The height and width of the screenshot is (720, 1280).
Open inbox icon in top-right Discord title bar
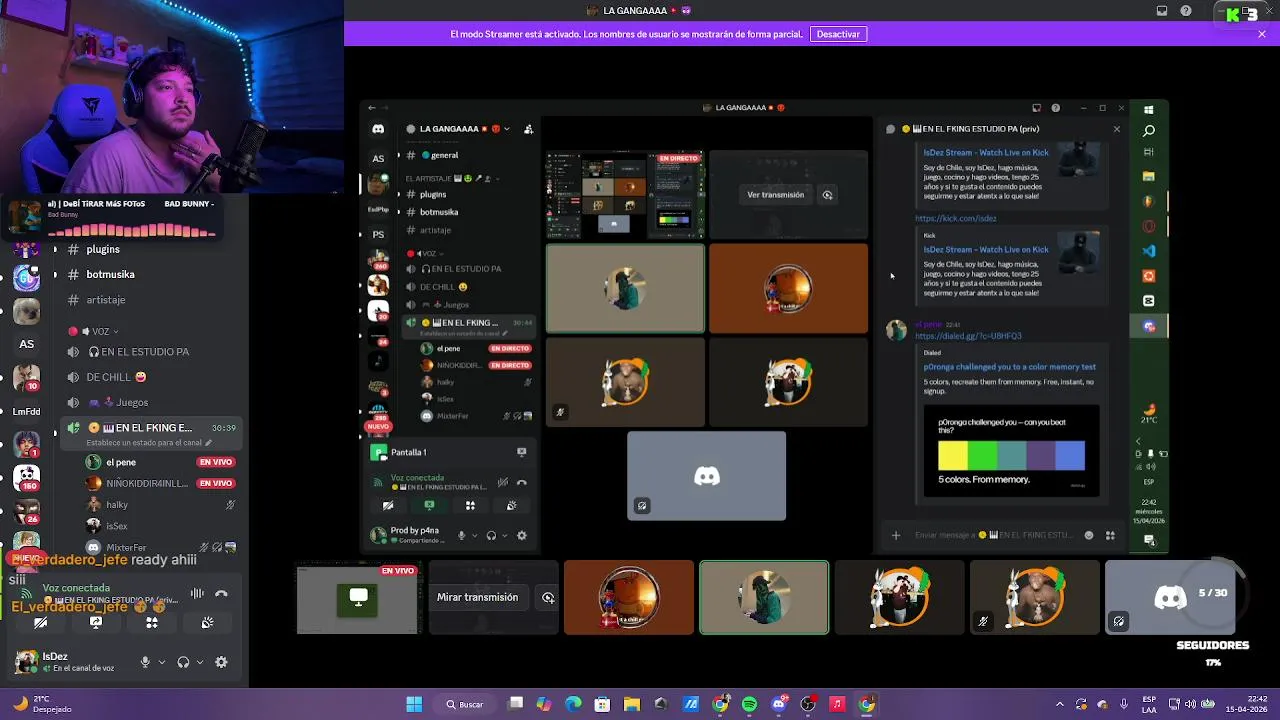pos(1161,11)
